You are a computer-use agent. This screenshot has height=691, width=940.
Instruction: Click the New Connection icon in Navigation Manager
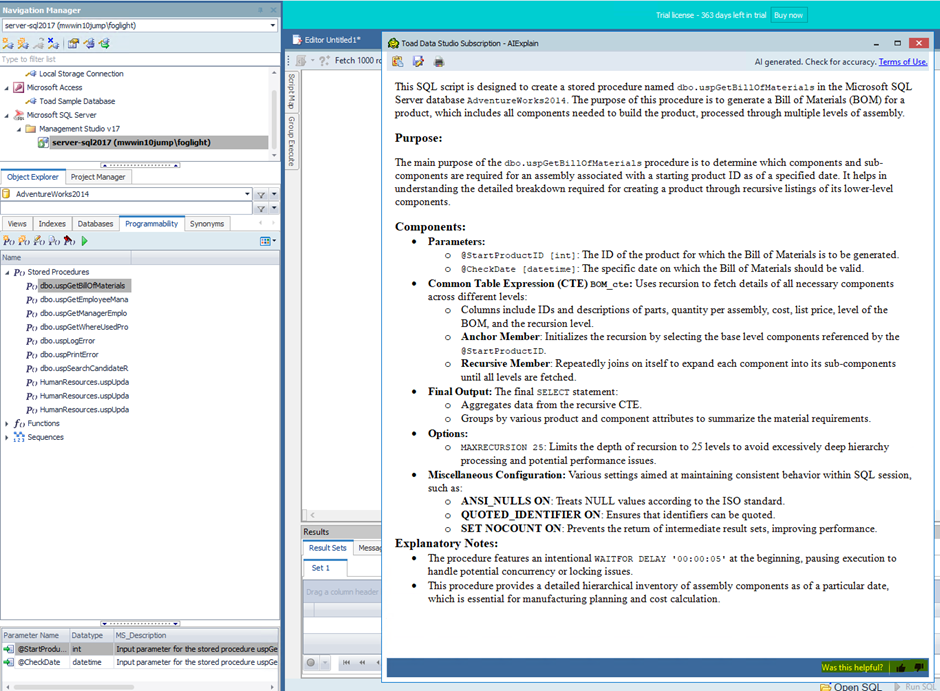pyautogui.click(x=8, y=43)
